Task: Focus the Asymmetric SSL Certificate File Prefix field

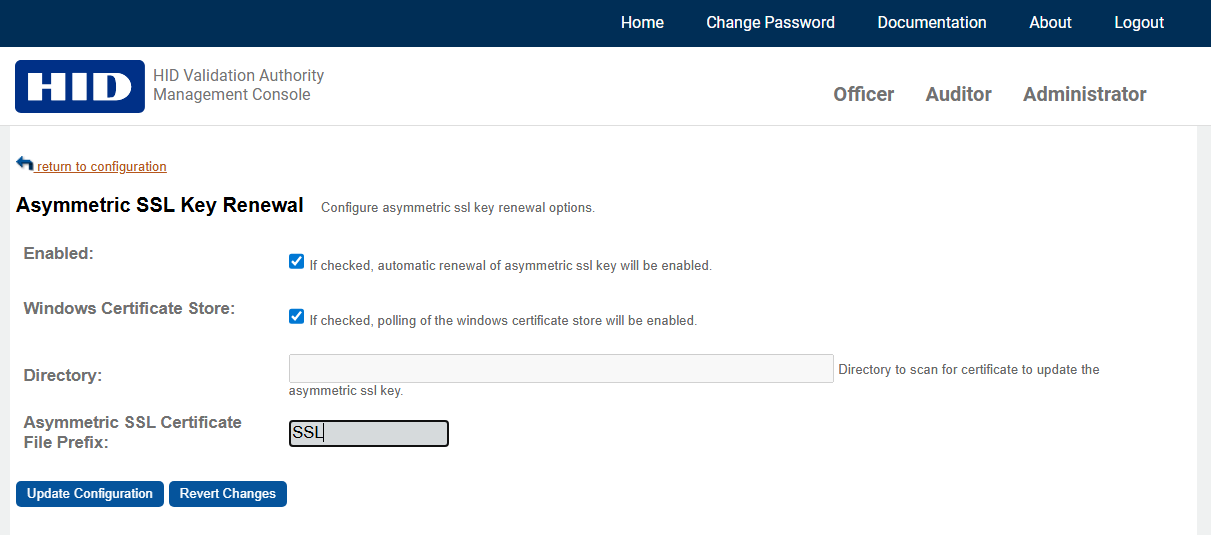Action: point(368,433)
